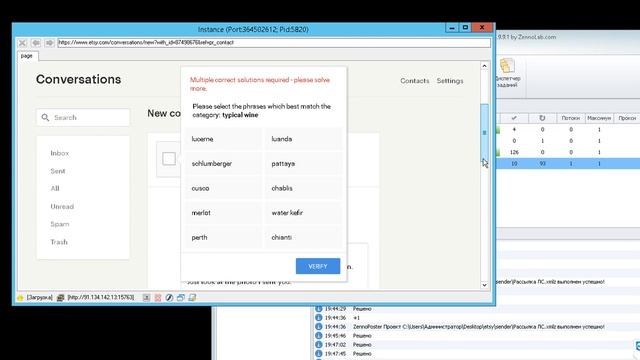The image size is (640, 360).
Task: Click the page scrollbar up arrow
Action: 484,66
